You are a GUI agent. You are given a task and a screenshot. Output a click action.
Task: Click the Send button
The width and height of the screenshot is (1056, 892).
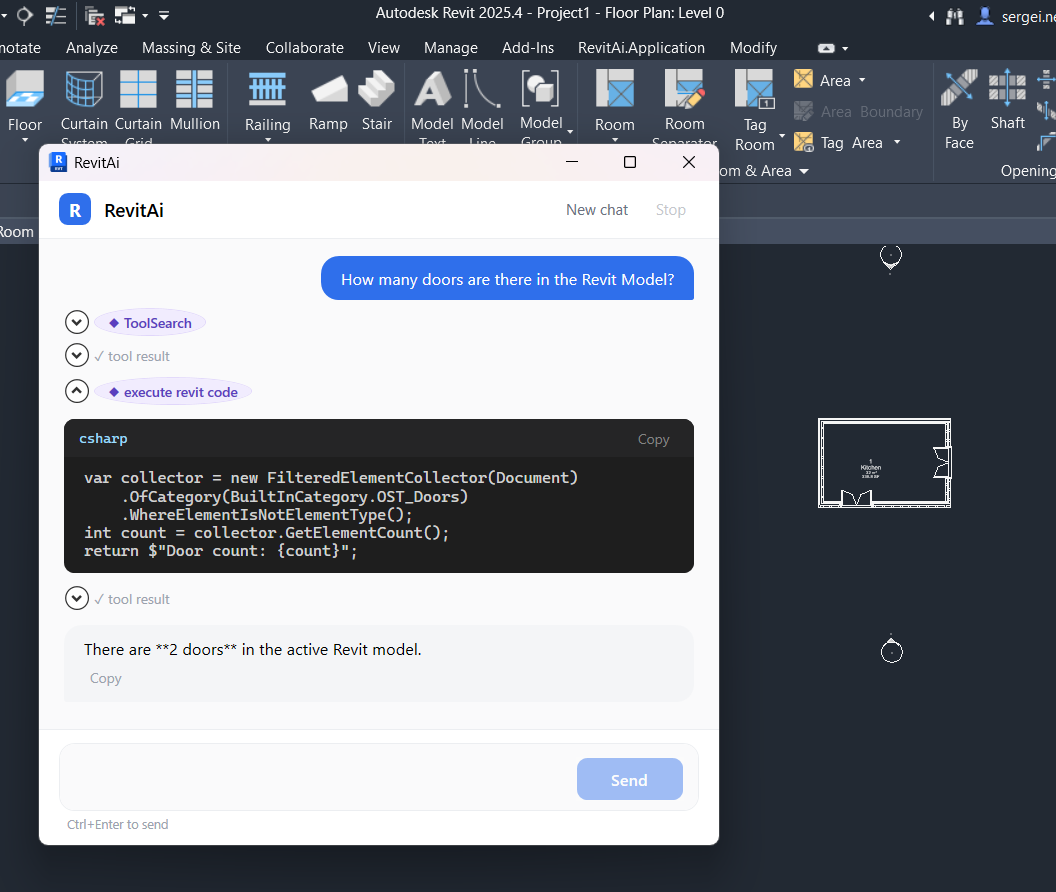click(x=630, y=779)
